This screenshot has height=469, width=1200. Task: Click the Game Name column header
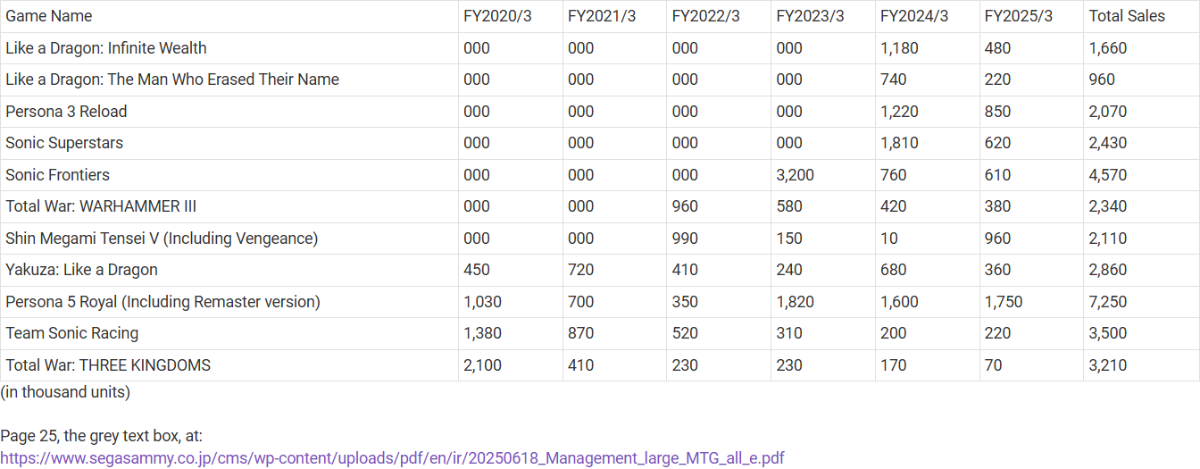click(x=49, y=16)
